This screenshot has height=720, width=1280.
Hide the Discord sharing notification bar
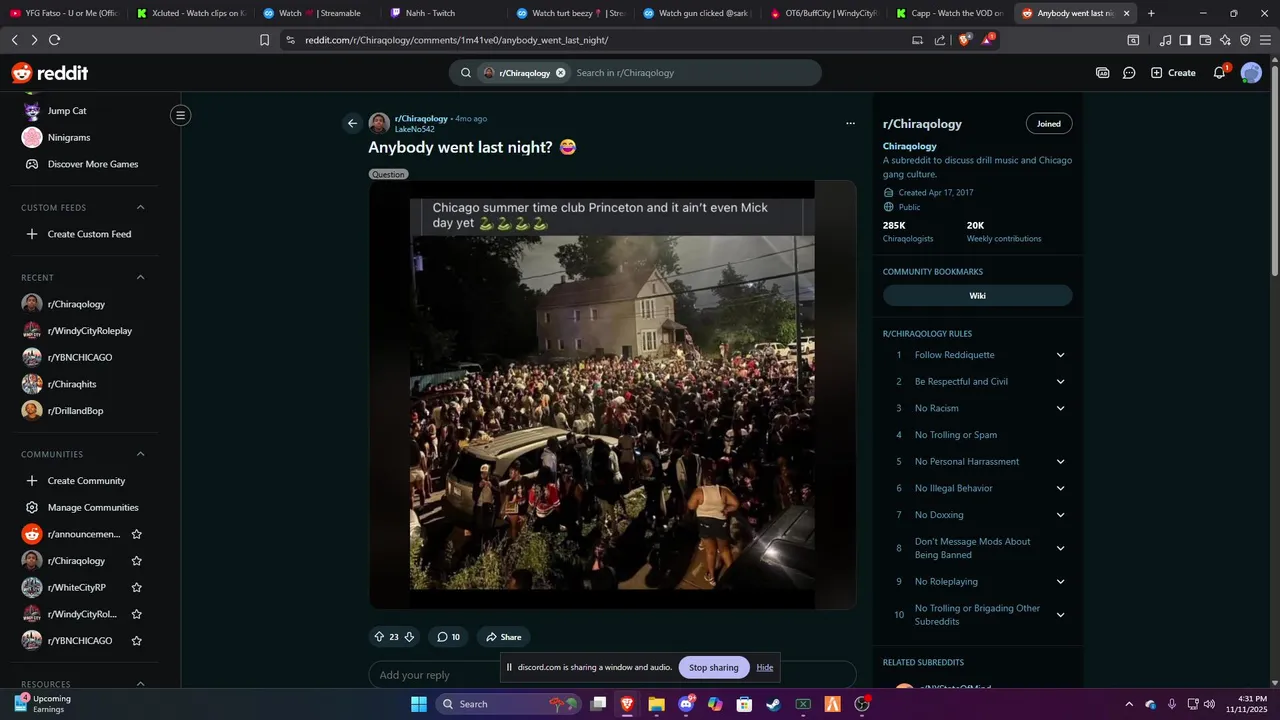coord(765,668)
